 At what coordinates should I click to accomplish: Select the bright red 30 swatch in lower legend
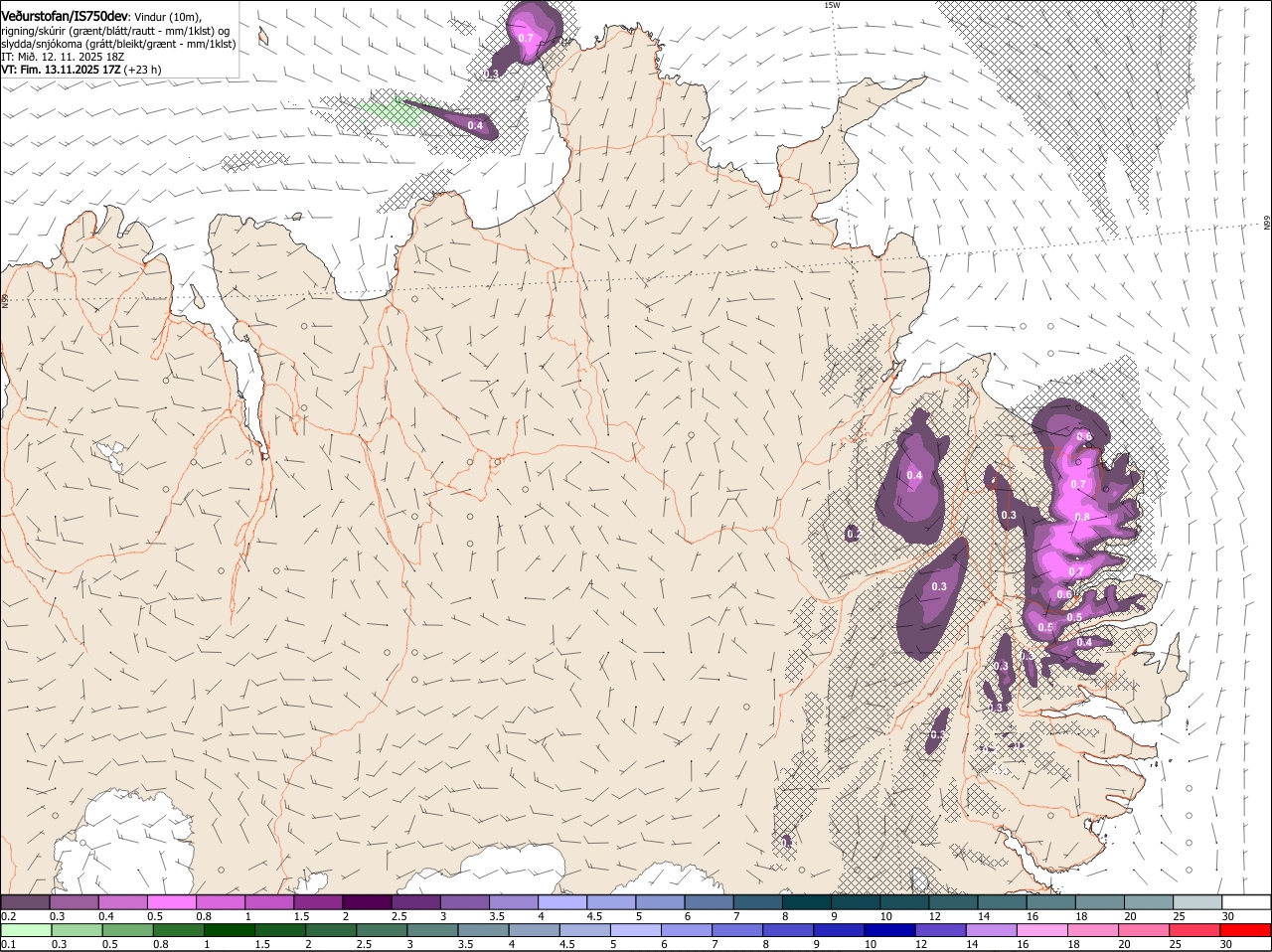[x=1245, y=930]
